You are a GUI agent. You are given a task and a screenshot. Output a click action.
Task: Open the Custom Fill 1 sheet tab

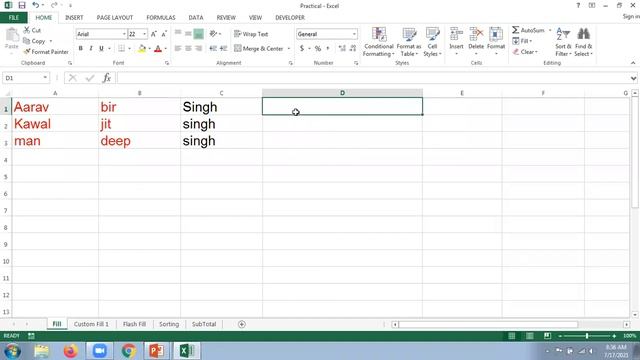point(91,324)
